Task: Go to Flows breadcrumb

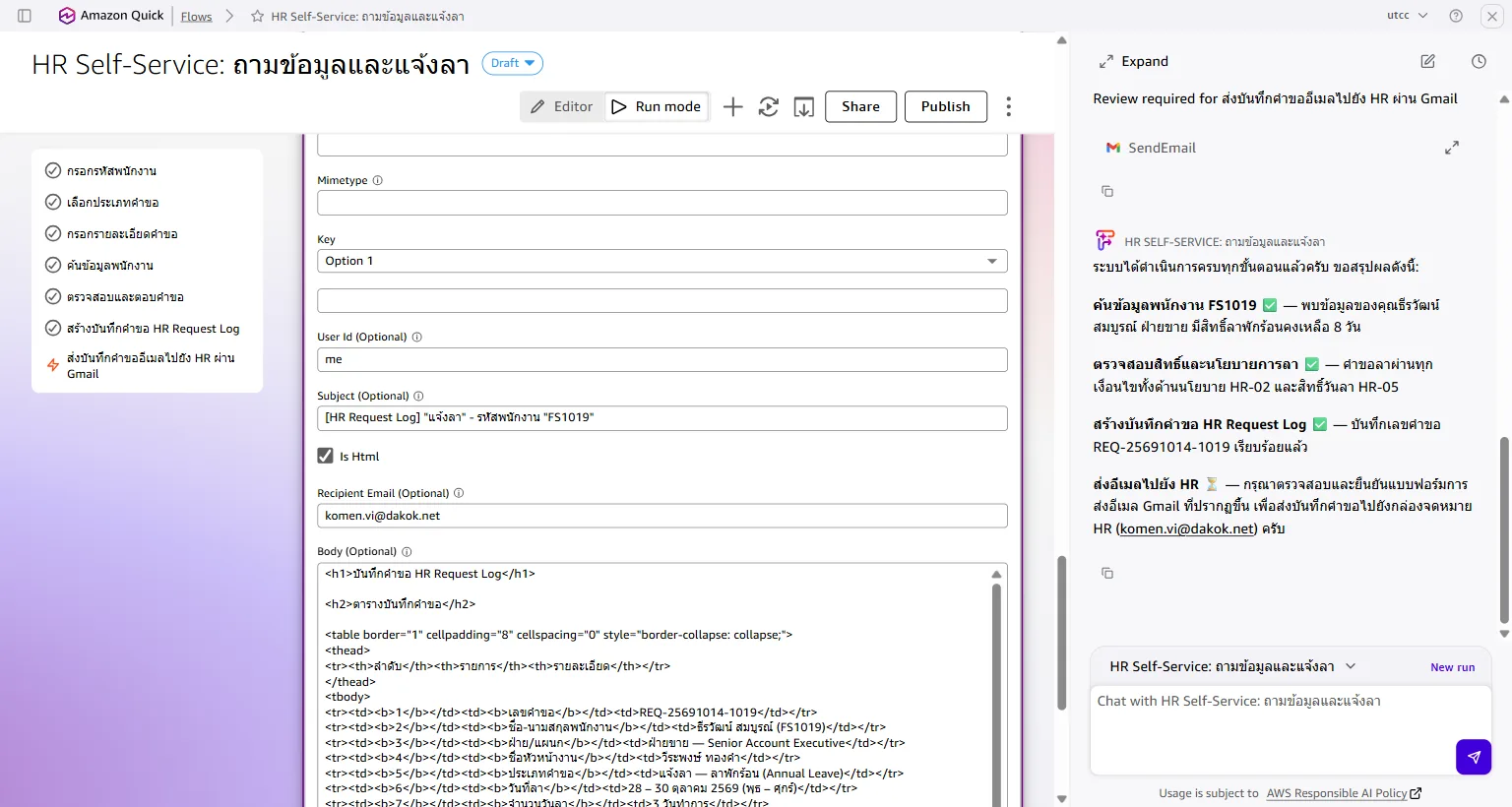Action: 196,16
